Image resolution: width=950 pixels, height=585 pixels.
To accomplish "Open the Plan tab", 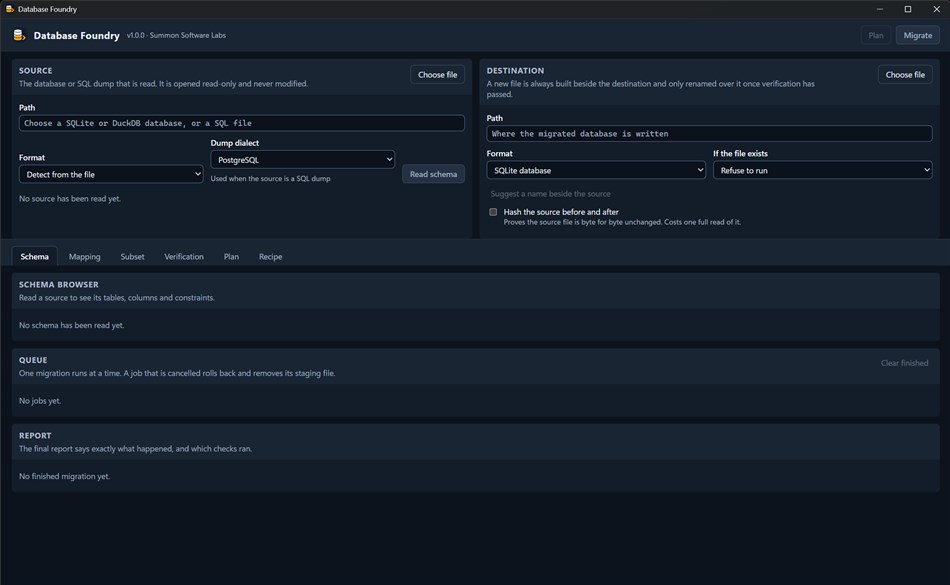I will (x=231, y=257).
